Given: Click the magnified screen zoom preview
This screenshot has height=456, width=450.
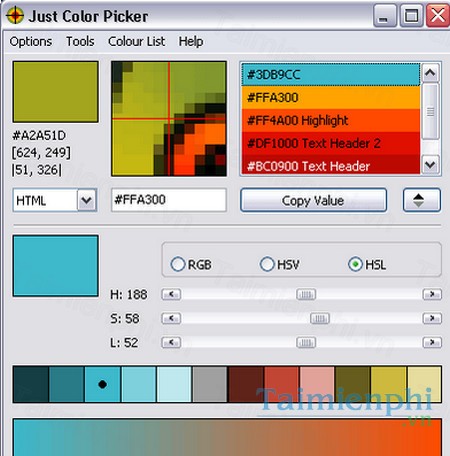Looking at the screenshot, I should (169, 118).
